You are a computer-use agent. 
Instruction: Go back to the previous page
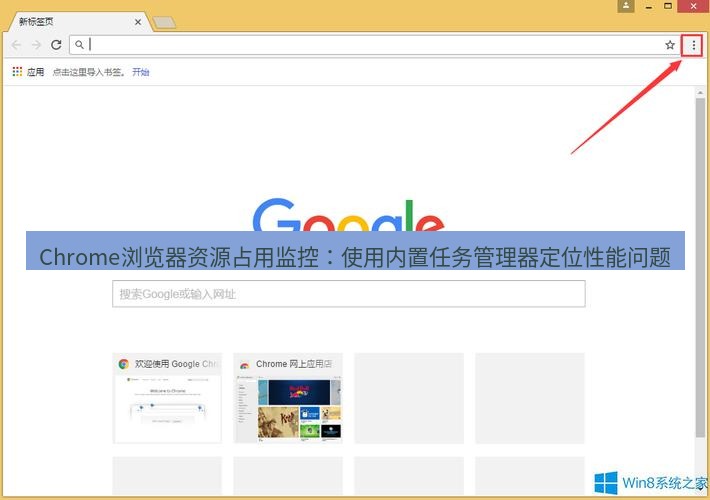[16, 45]
